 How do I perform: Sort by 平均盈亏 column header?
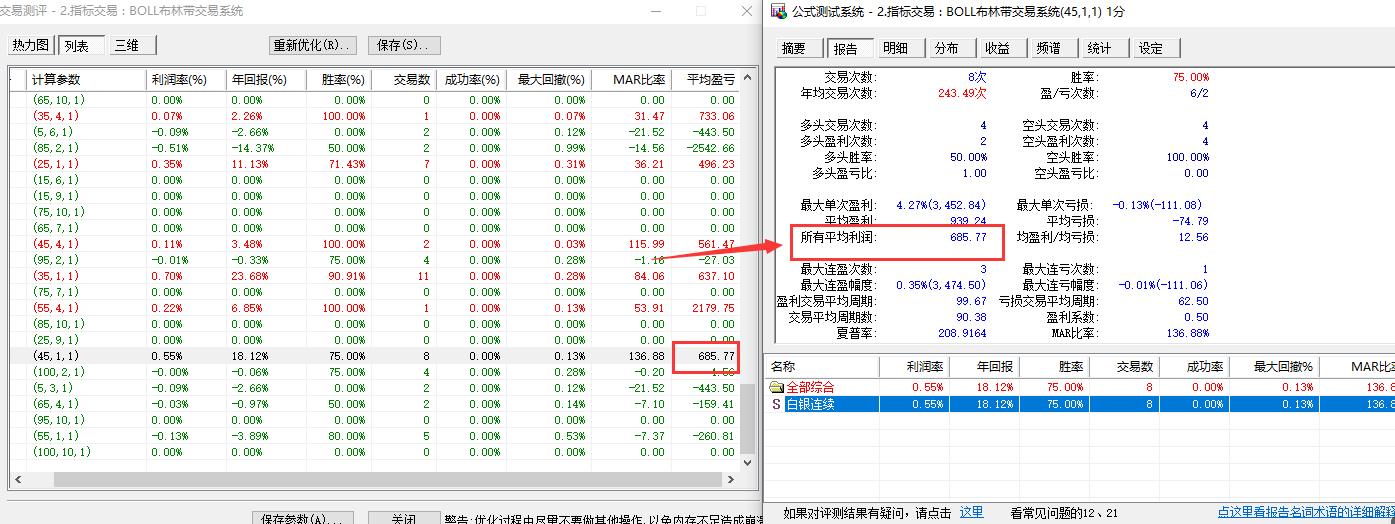click(x=704, y=79)
